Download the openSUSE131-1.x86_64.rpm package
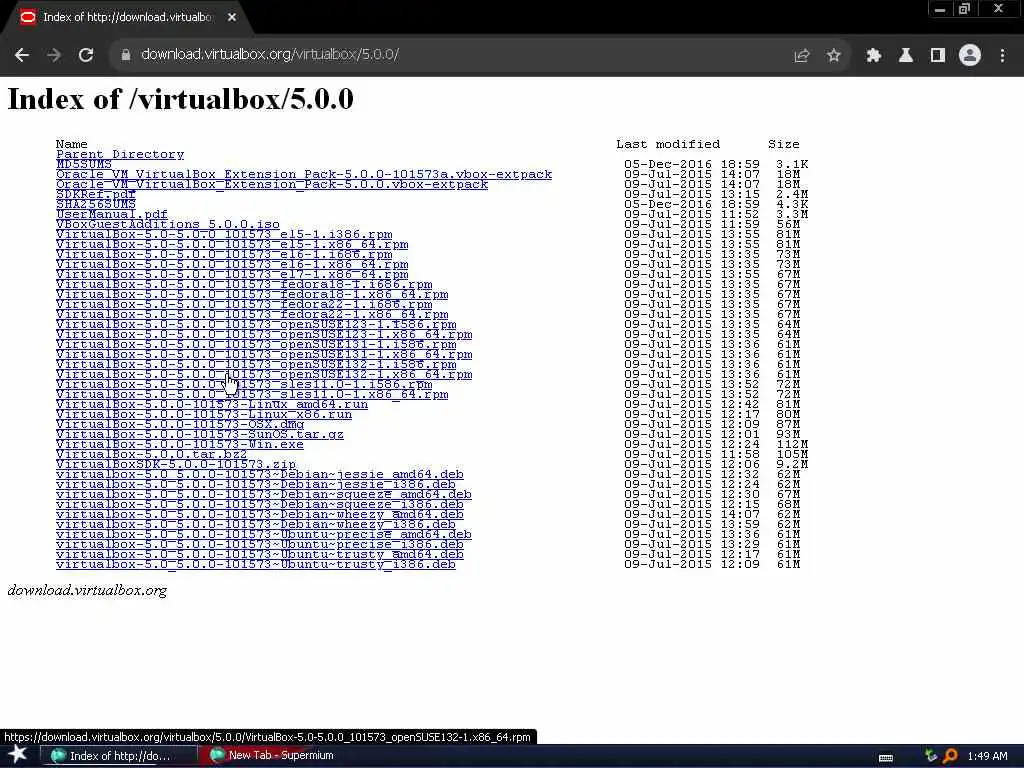The image size is (1024, 768). (264, 355)
